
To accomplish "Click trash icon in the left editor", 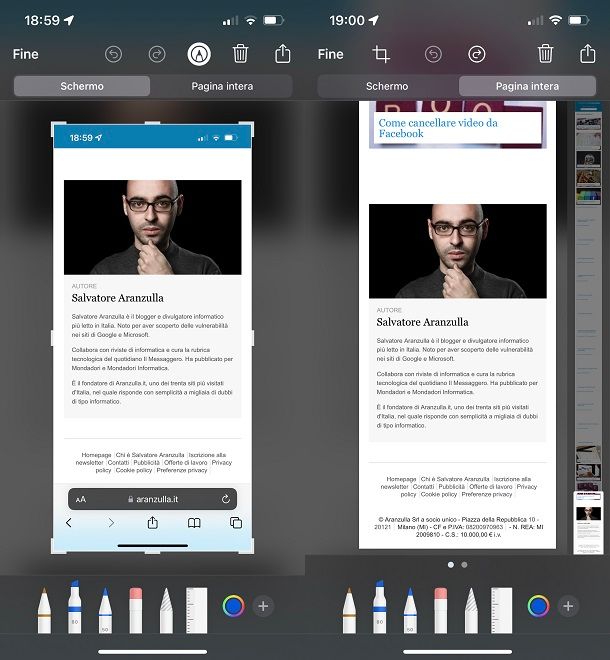I will coord(240,54).
